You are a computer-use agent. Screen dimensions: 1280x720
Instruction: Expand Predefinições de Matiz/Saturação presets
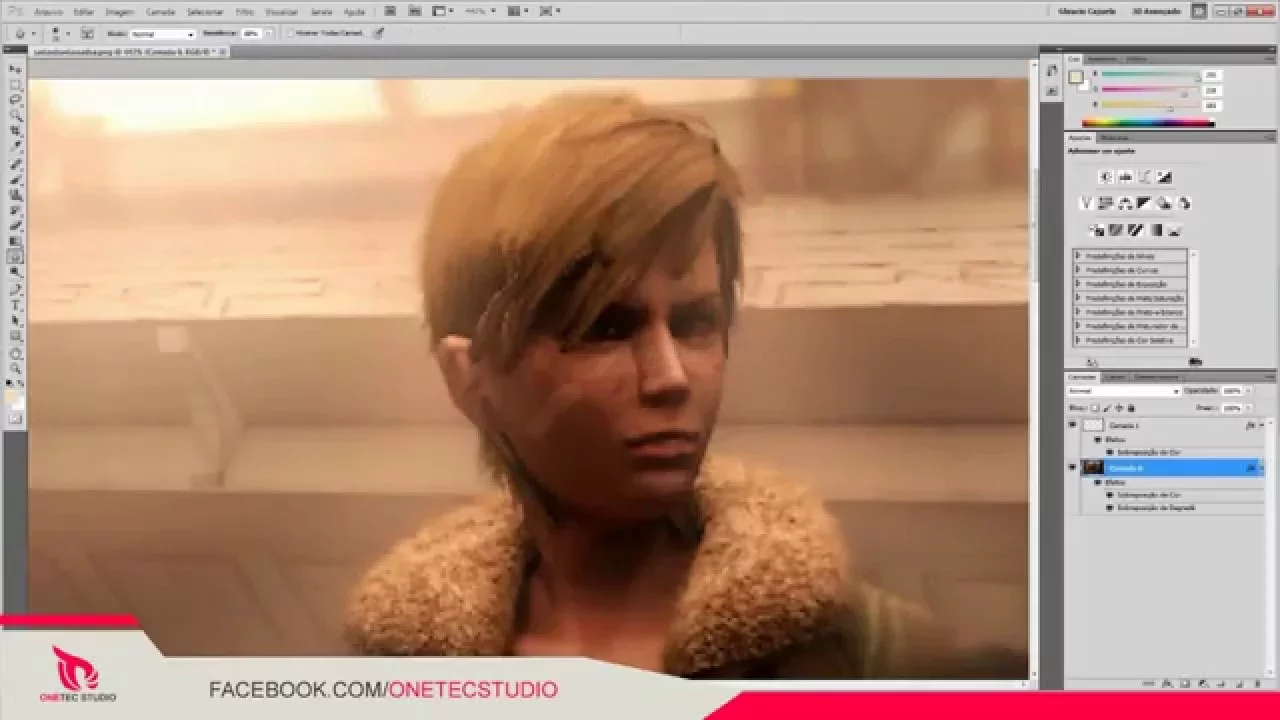click(x=1079, y=298)
